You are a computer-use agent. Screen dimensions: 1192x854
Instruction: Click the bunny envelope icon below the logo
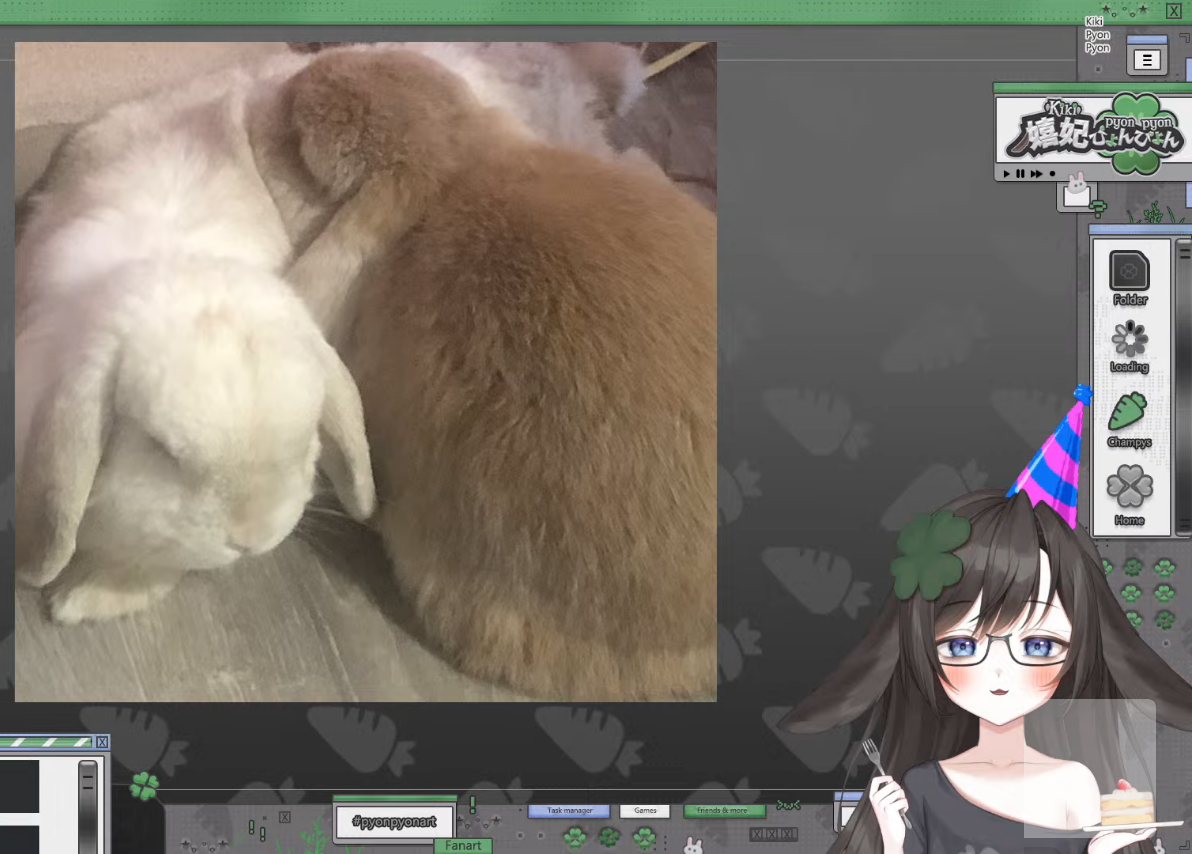1076,192
